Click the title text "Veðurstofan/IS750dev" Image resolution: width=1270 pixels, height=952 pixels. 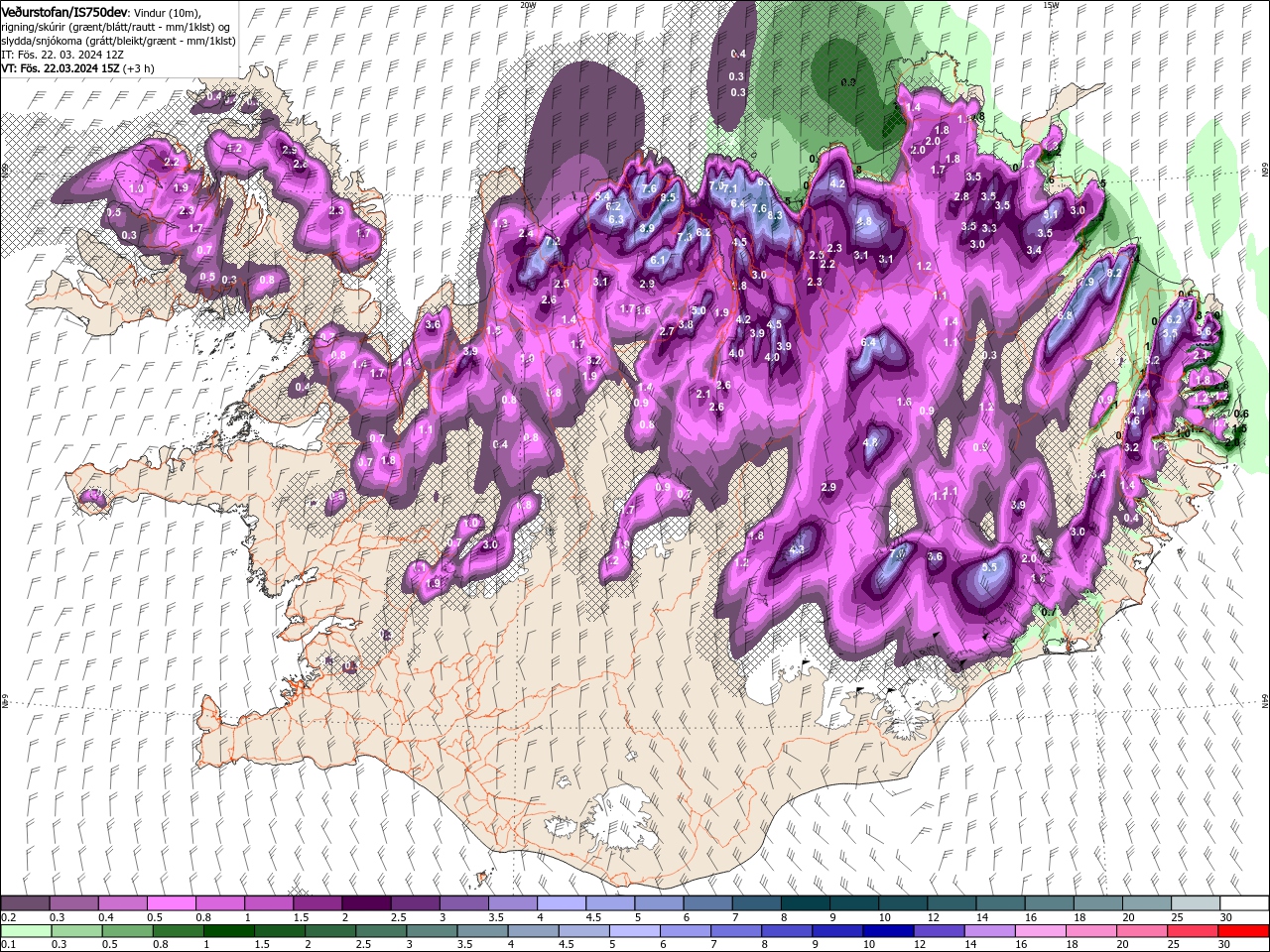coord(63,11)
